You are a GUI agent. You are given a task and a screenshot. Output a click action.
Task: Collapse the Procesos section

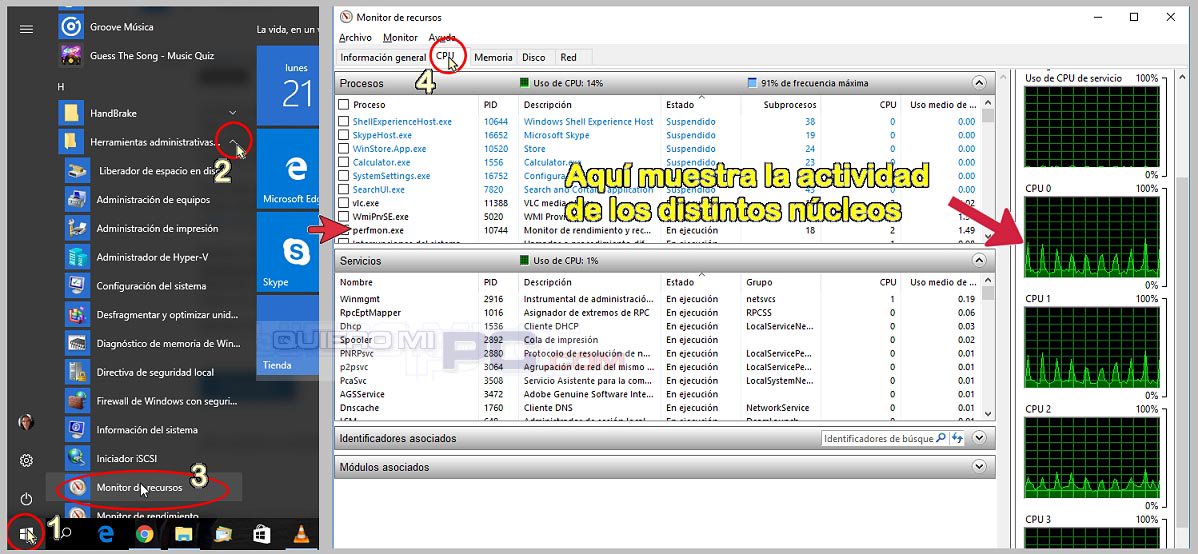pos(979,83)
